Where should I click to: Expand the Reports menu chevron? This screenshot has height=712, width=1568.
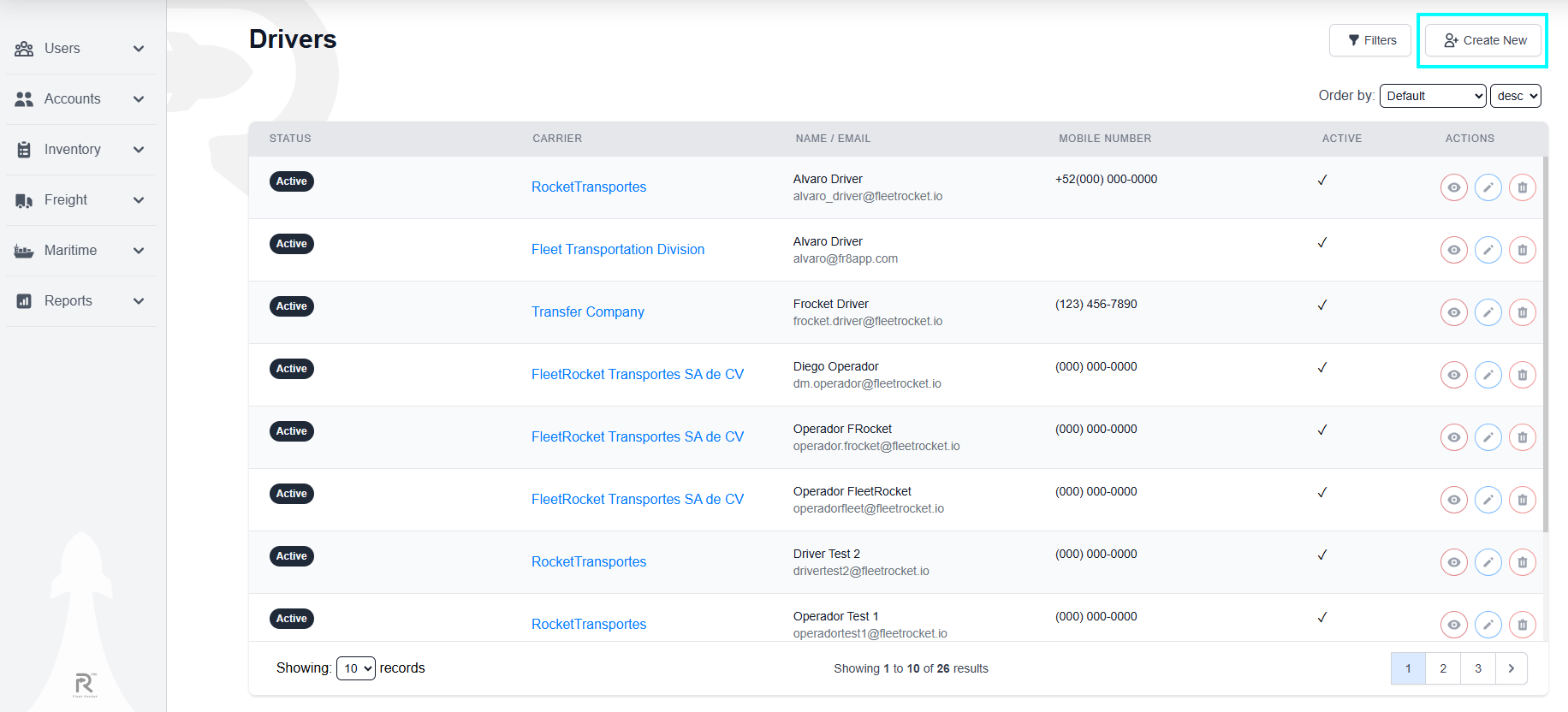(x=139, y=301)
